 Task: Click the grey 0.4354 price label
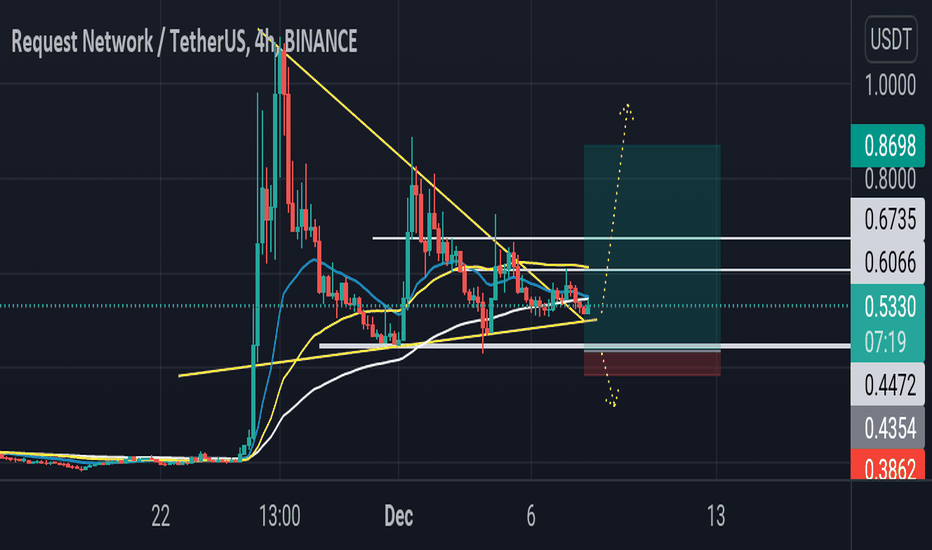(x=888, y=428)
